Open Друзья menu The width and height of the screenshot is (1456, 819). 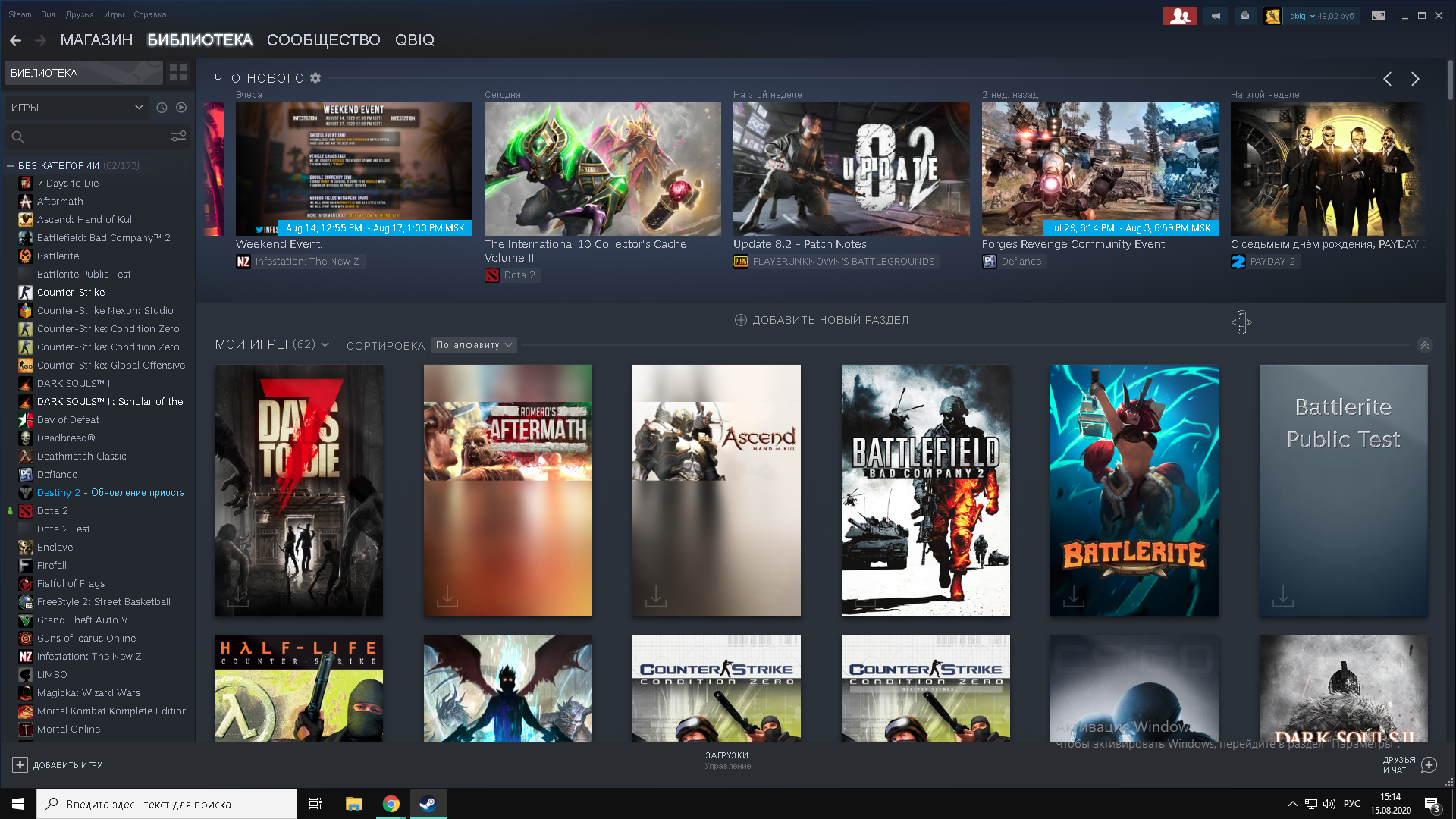click(x=80, y=14)
